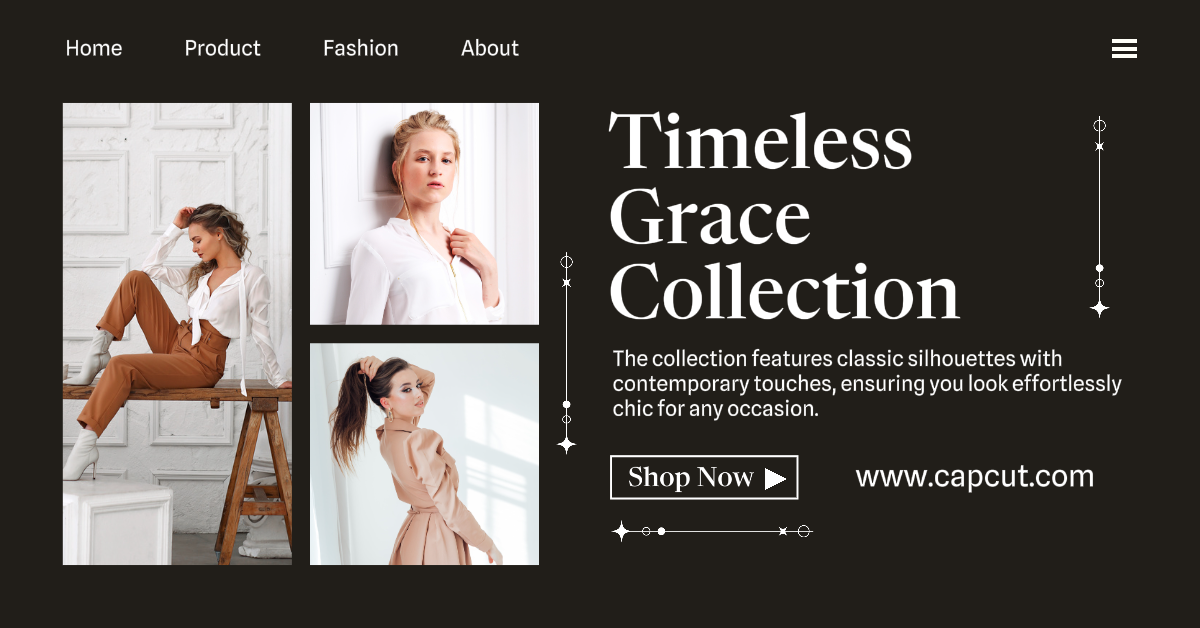Go to the Home nav item
1200x628 pixels.
94,48
